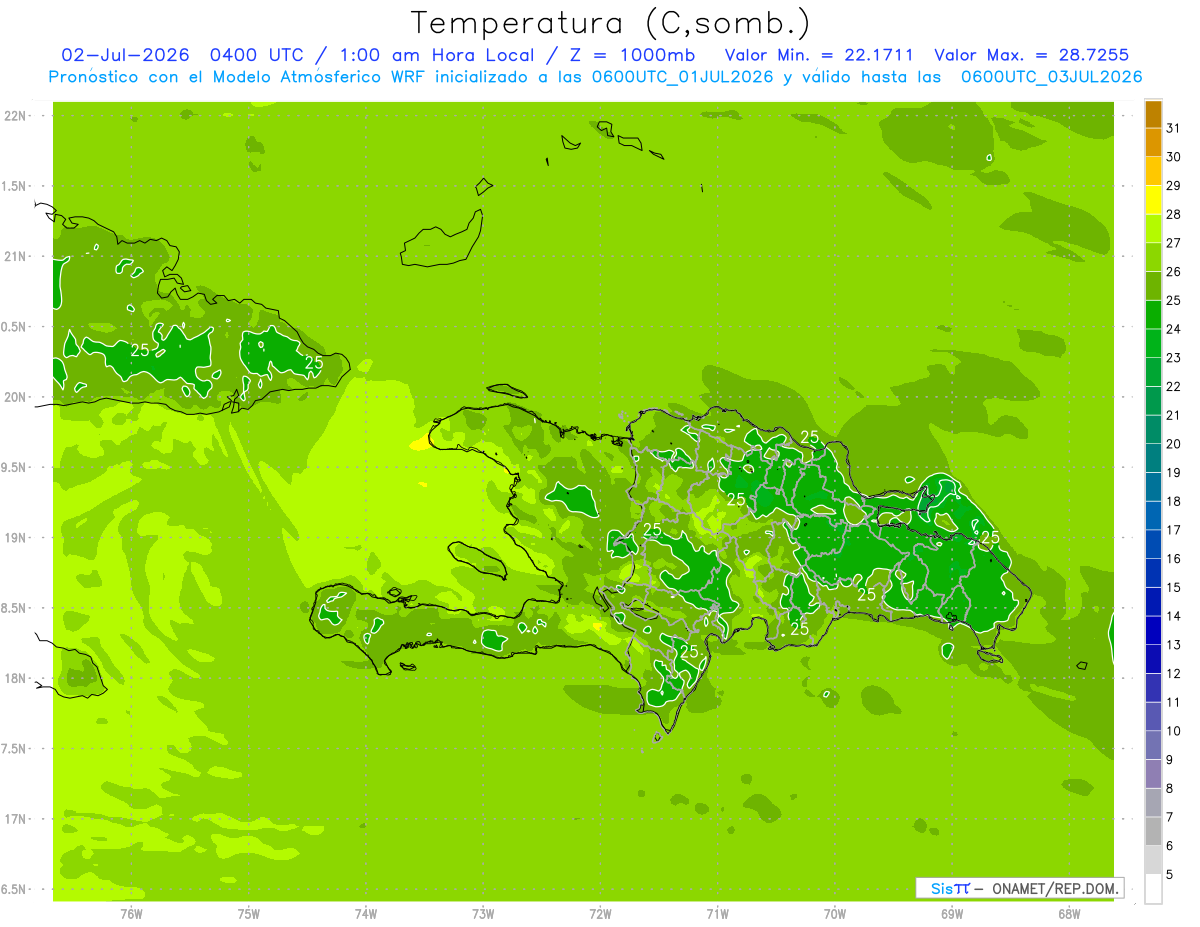Click the '21N' latitude axis label
Screen dimensions: 1200x927
point(16,257)
